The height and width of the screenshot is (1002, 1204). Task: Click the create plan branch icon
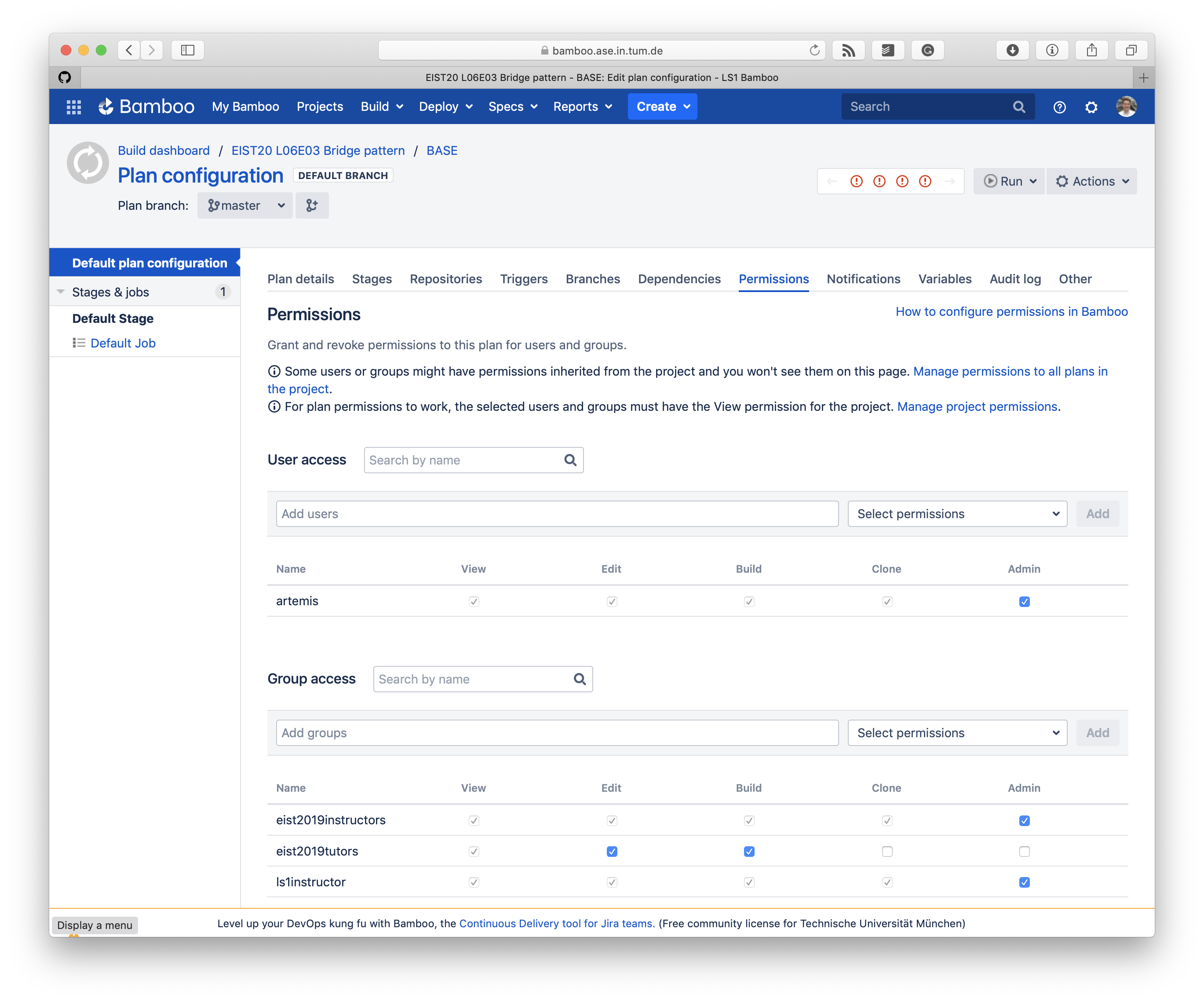pos(312,205)
